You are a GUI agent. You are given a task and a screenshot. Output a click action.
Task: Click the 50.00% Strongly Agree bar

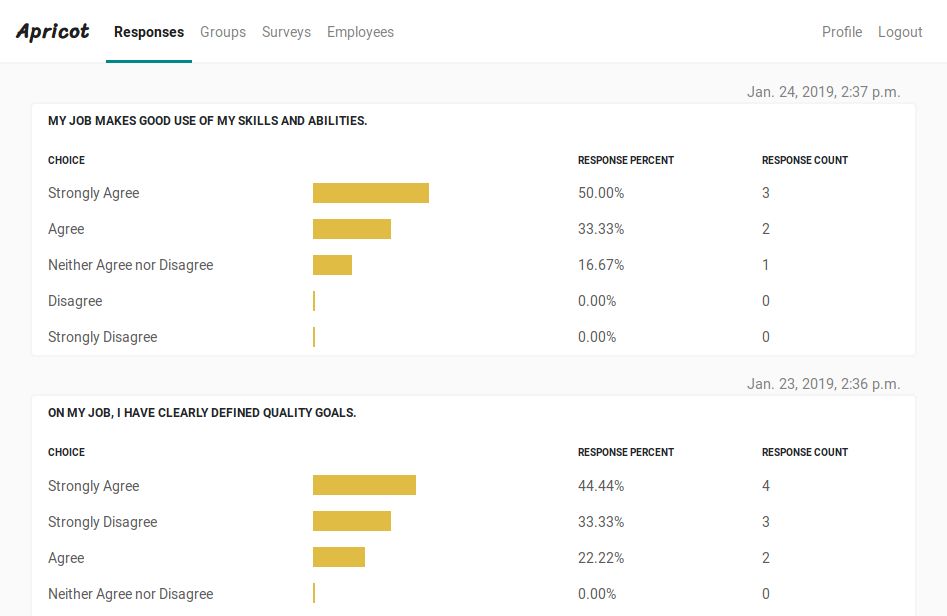(x=371, y=193)
